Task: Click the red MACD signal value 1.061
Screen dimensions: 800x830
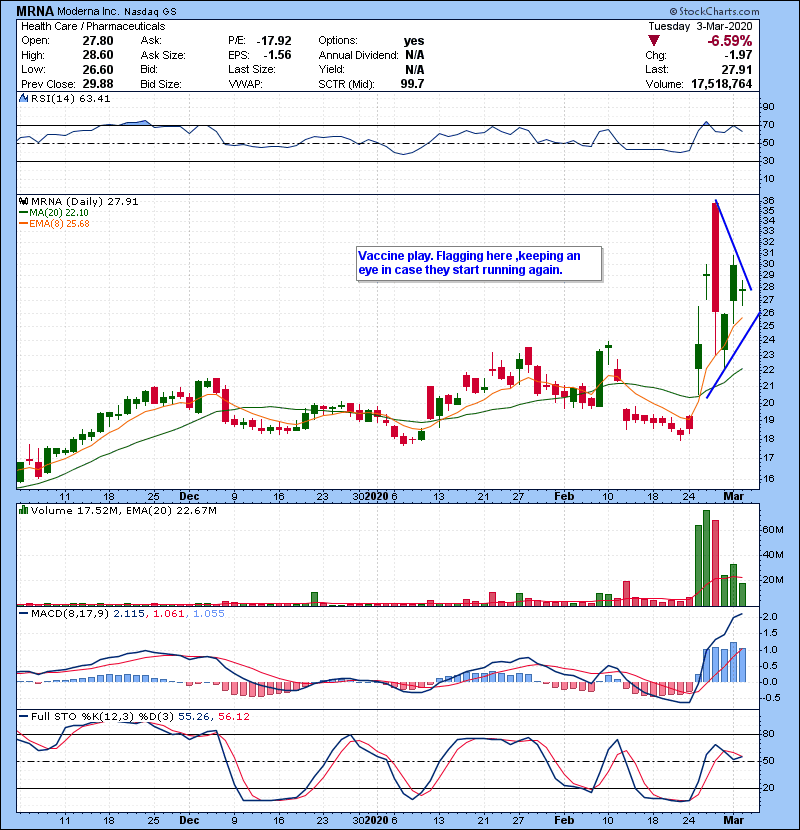Action: (x=169, y=614)
